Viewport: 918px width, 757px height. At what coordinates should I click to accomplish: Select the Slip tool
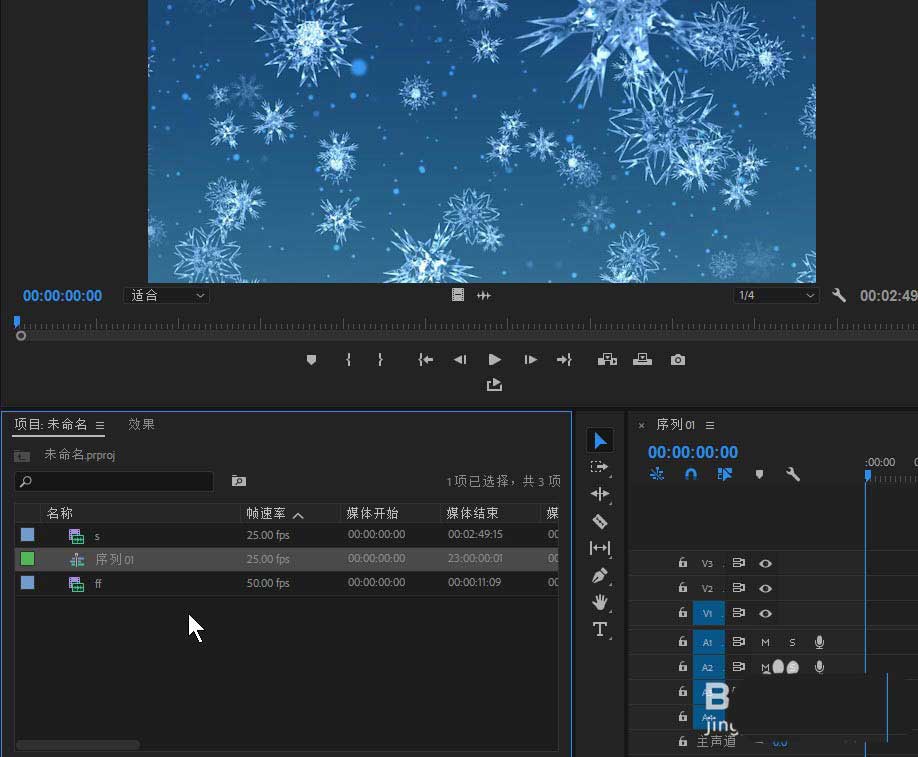(600, 548)
